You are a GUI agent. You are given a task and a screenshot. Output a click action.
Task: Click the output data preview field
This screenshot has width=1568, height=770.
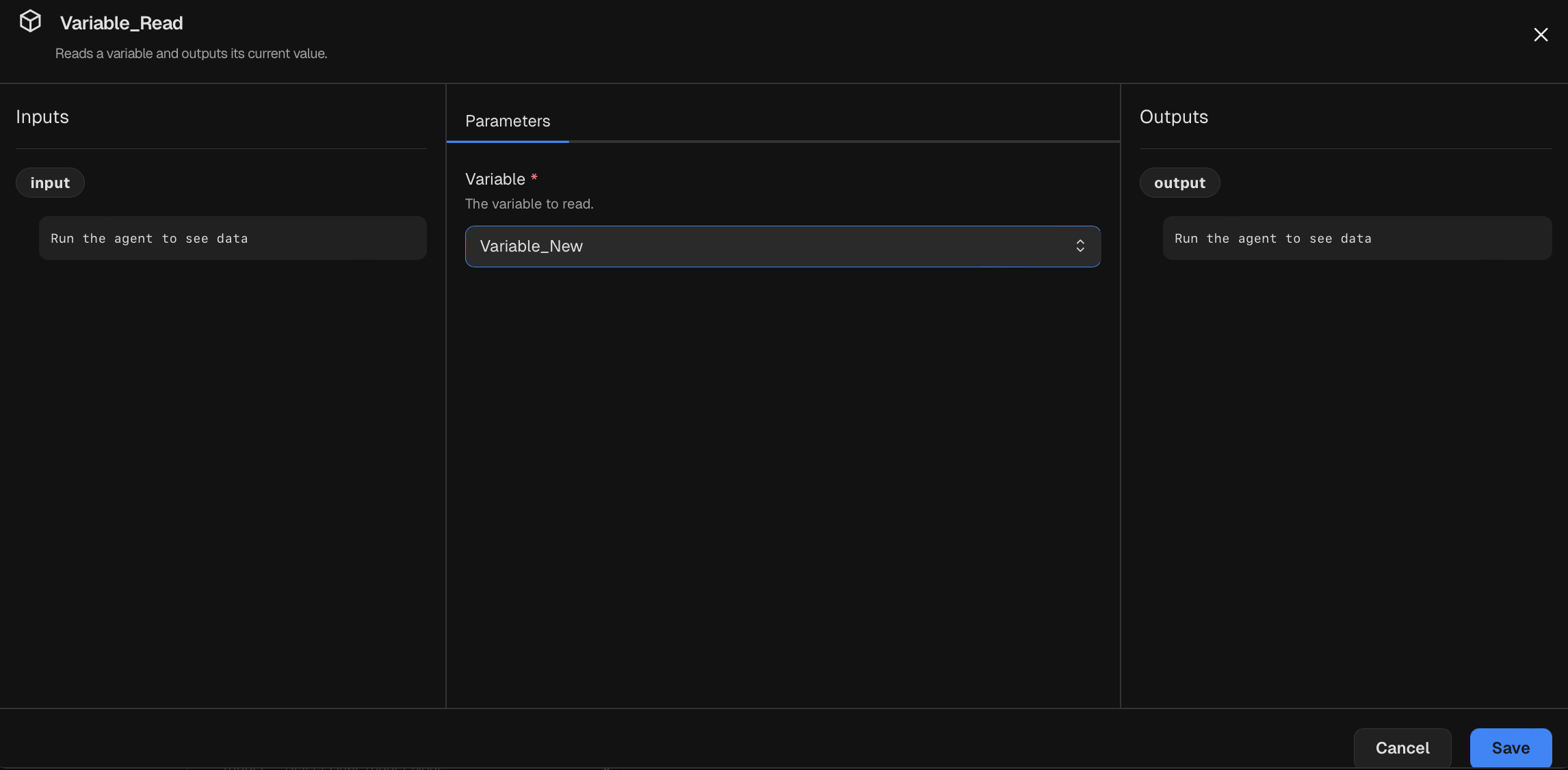point(1357,238)
